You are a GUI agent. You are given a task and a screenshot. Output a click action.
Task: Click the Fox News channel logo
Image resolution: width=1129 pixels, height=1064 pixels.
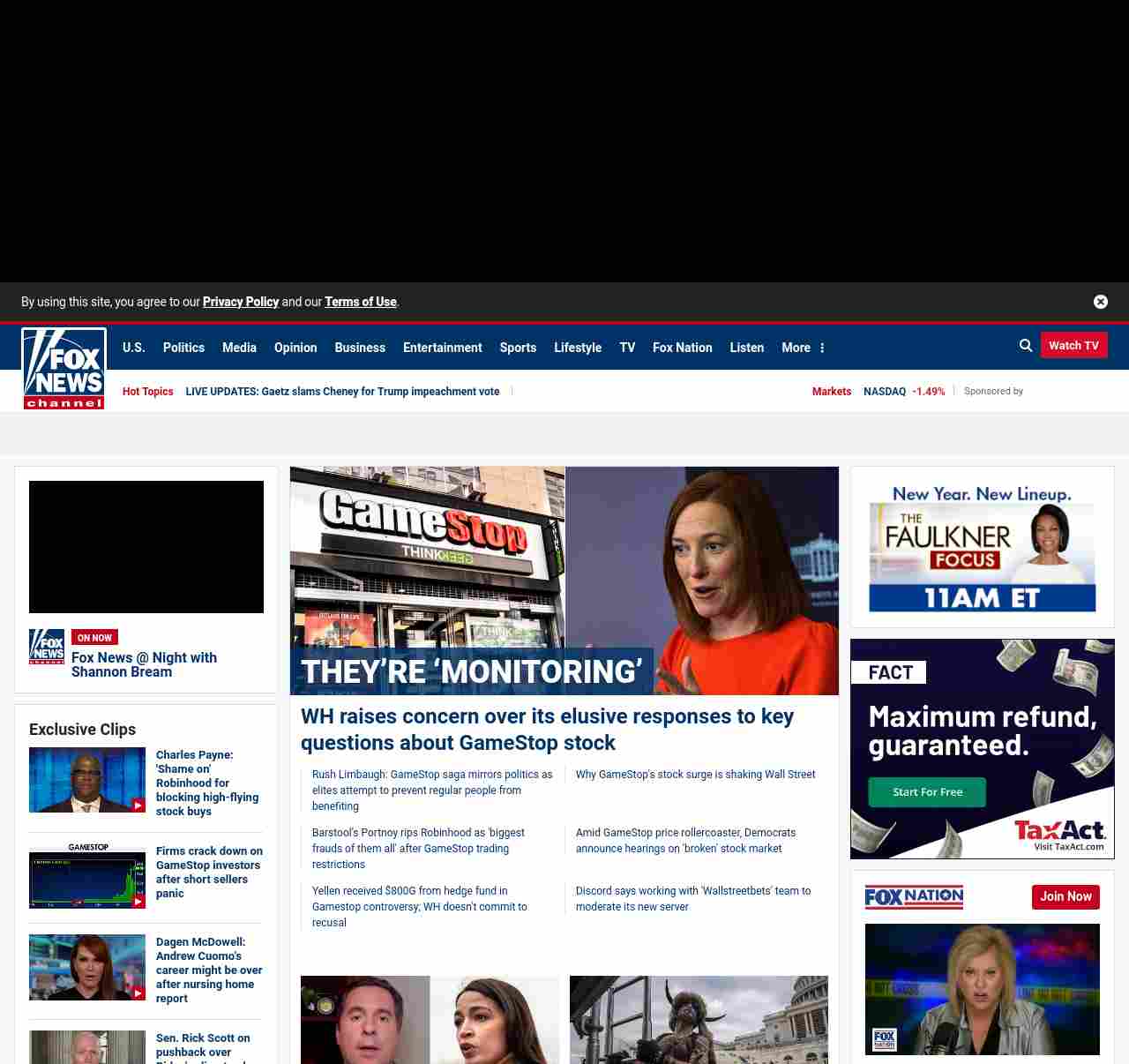coord(64,369)
